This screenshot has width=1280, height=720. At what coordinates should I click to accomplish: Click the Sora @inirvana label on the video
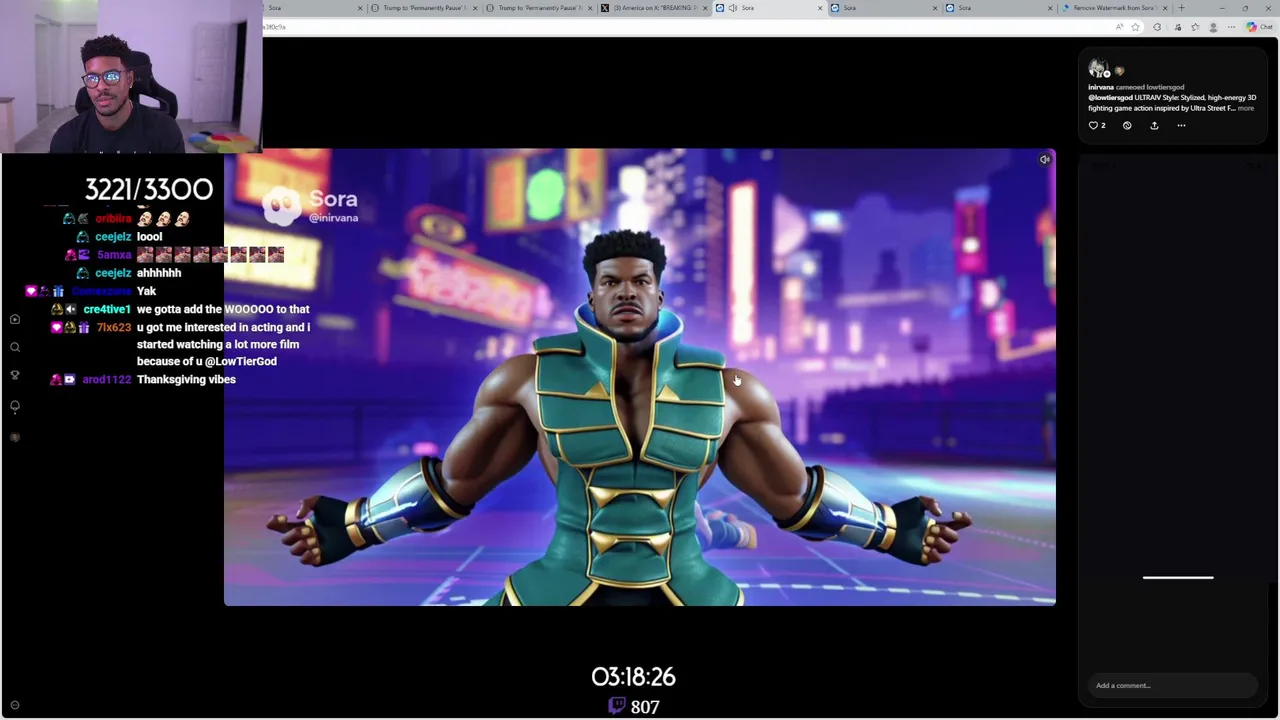pos(312,205)
